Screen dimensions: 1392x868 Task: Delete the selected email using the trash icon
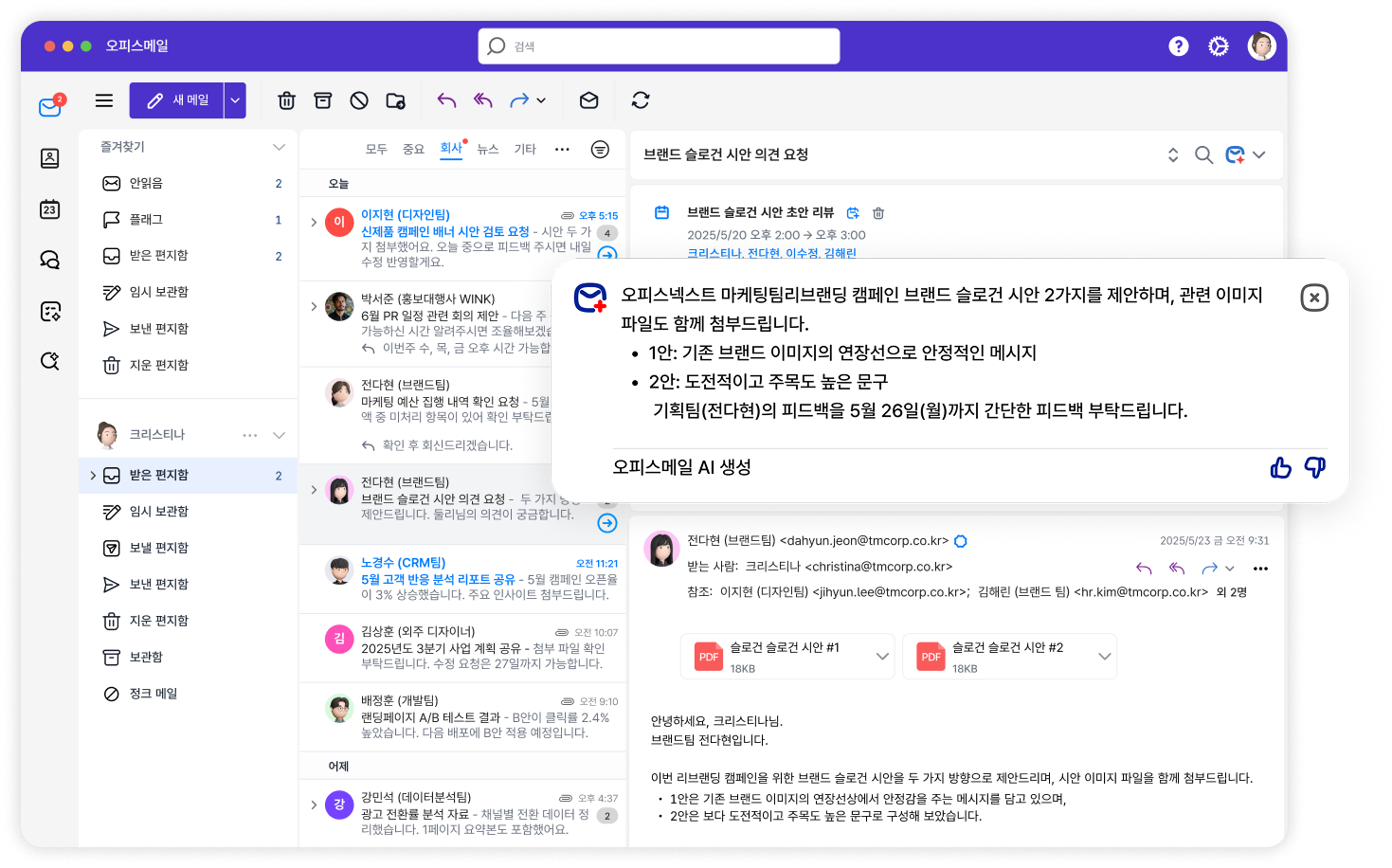286,99
